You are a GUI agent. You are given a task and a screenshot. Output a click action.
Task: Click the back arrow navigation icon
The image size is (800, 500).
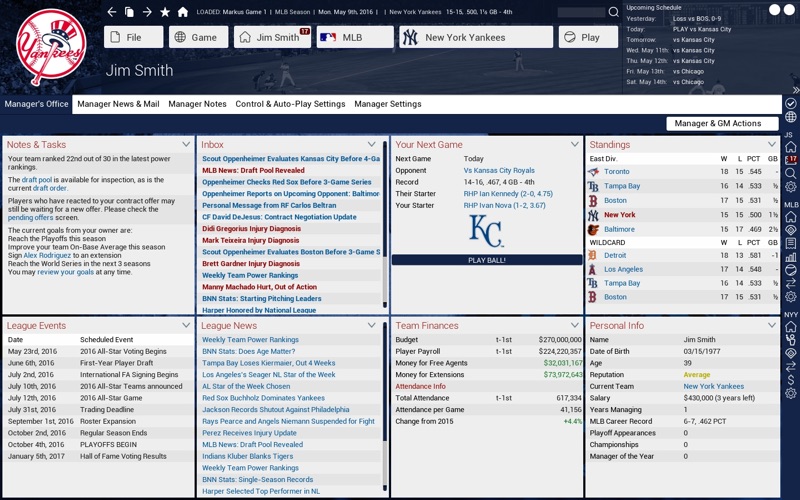(112, 12)
